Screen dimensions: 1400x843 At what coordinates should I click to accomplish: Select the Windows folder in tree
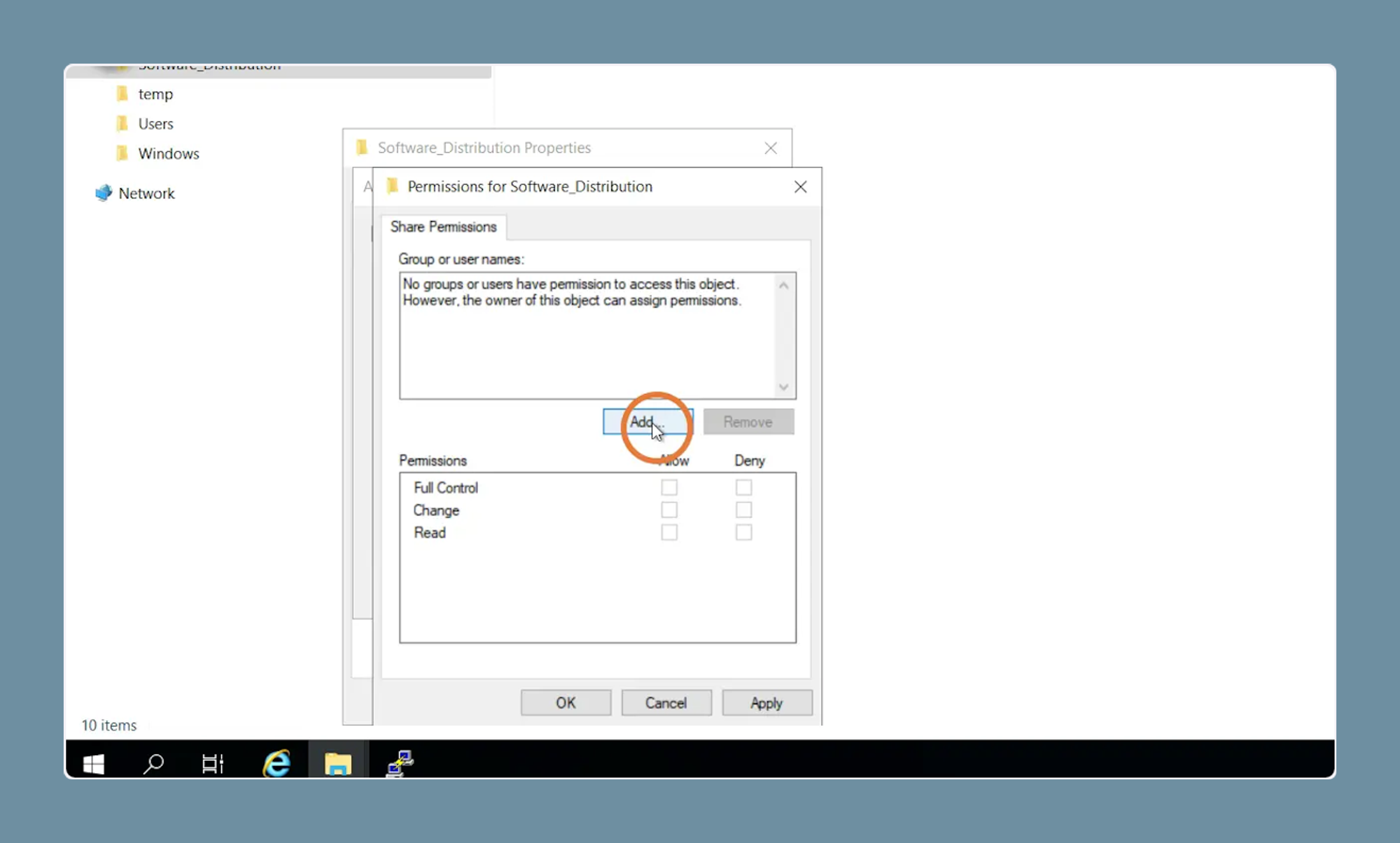coord(168,153)
